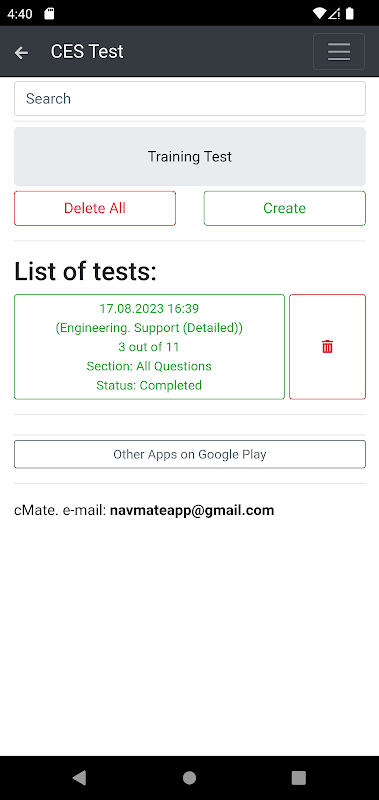
Task: Tap the SD card notification icon
Action: 49,14
